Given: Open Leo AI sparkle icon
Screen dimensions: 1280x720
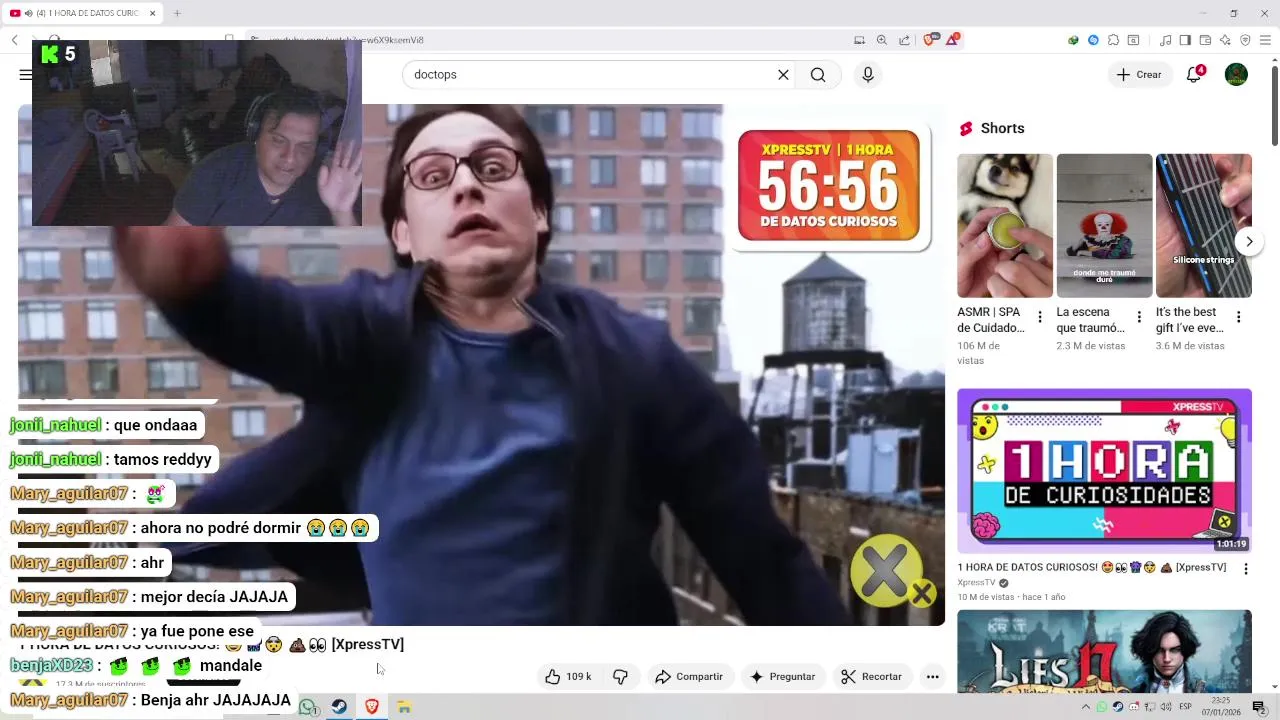Looking at the screenshot, I should (1225, 40).
